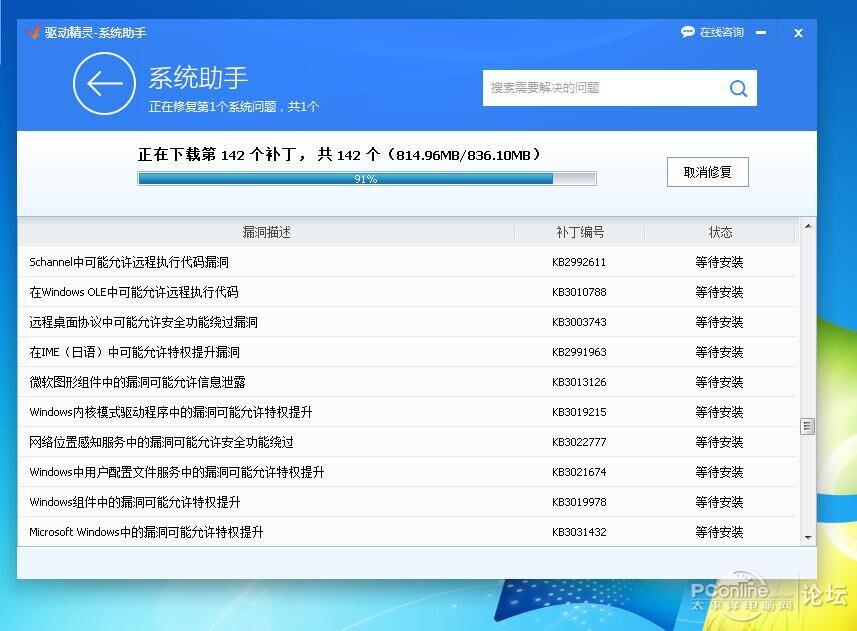The width and height of the screenshot is (857, 631).
Task: Click the 91% download progress bar
Action: [x=367, y=179]
